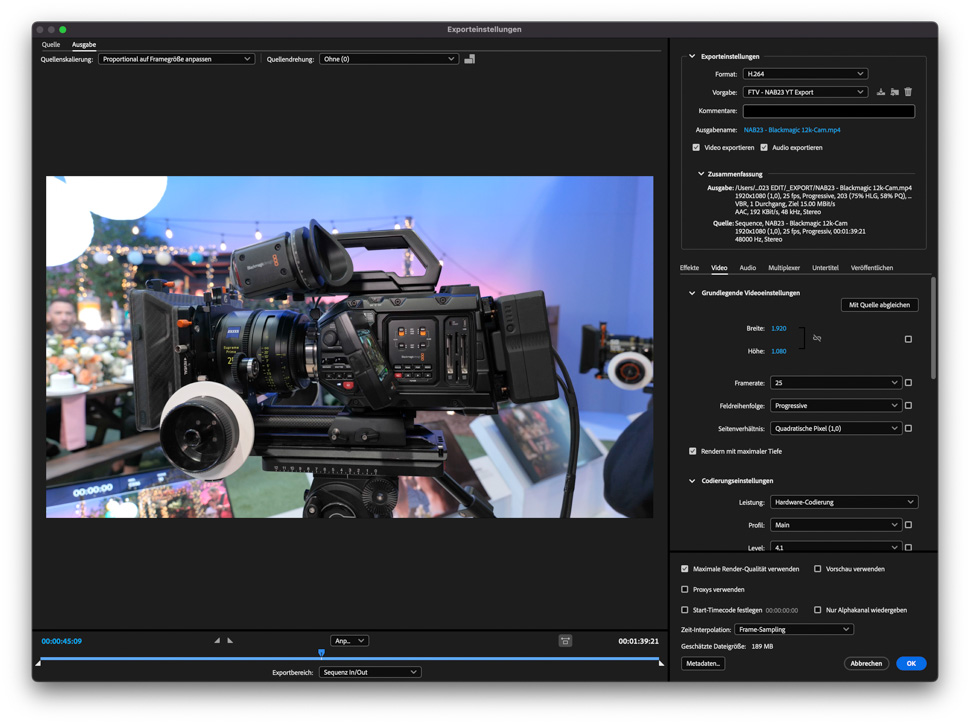Open the Profil Main dropdown
This screenshot has width=970, height=724.
835,525
